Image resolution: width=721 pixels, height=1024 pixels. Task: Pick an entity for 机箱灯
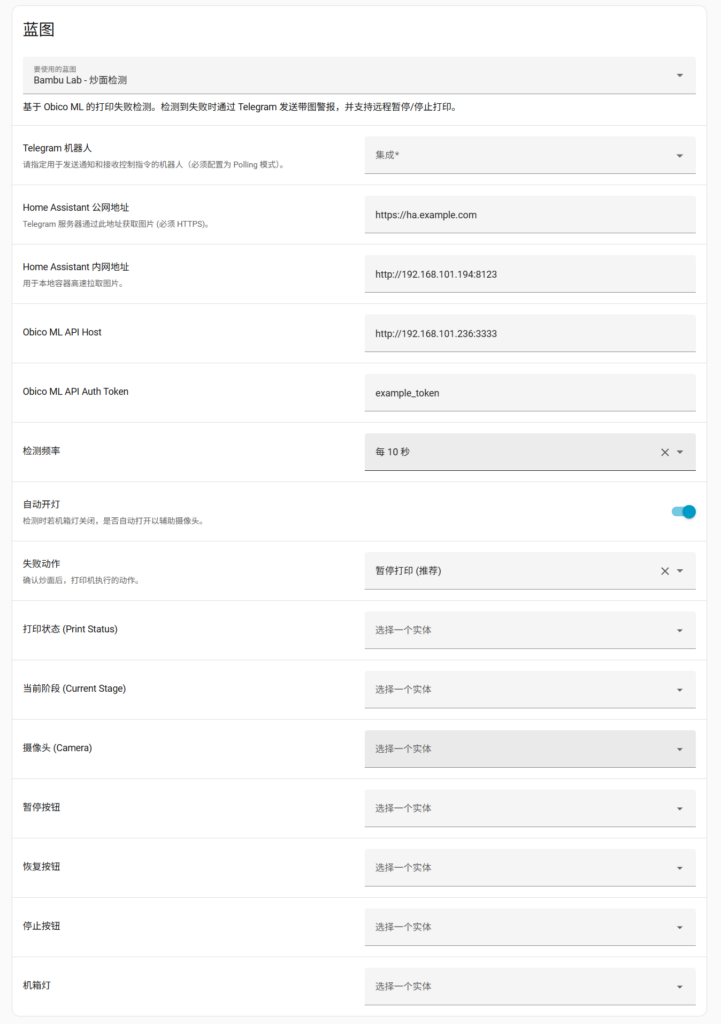[529, 986]
